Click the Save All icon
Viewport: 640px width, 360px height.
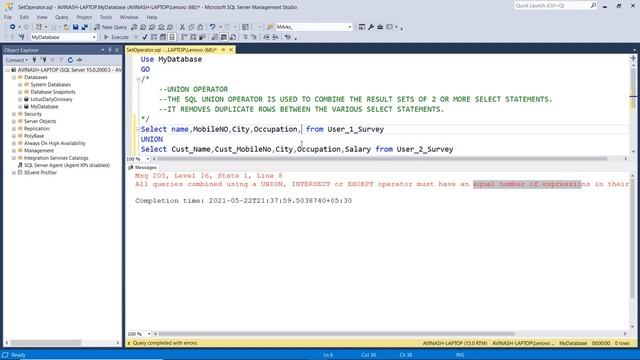(x=84, y=27)
